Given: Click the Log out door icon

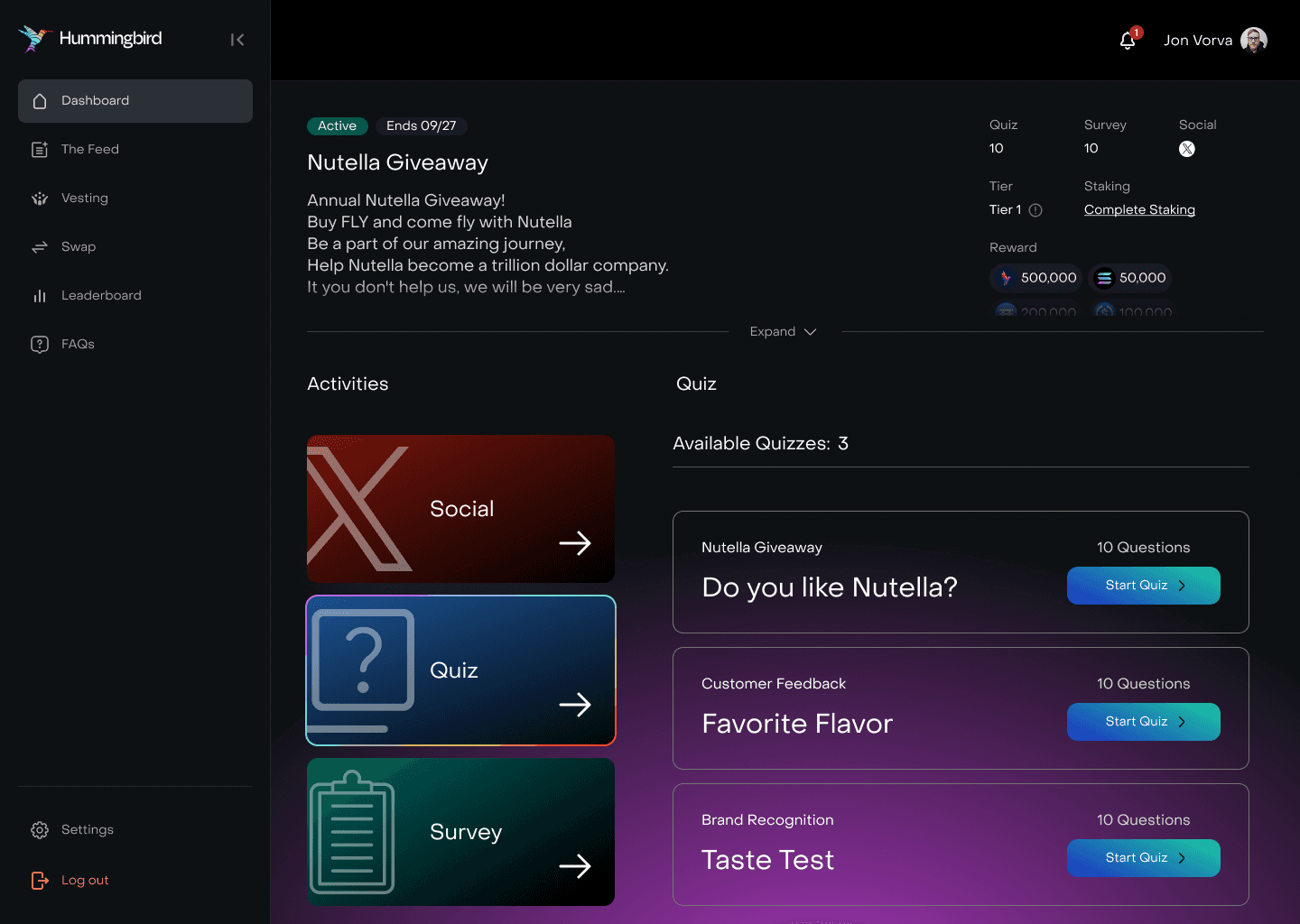Looking at the screenshot, I should 40,881.
